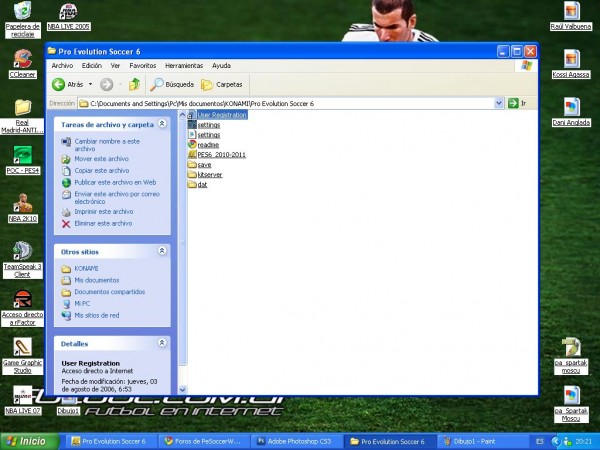Open POC - PES4 desktop shortcut

click(23, 160)
